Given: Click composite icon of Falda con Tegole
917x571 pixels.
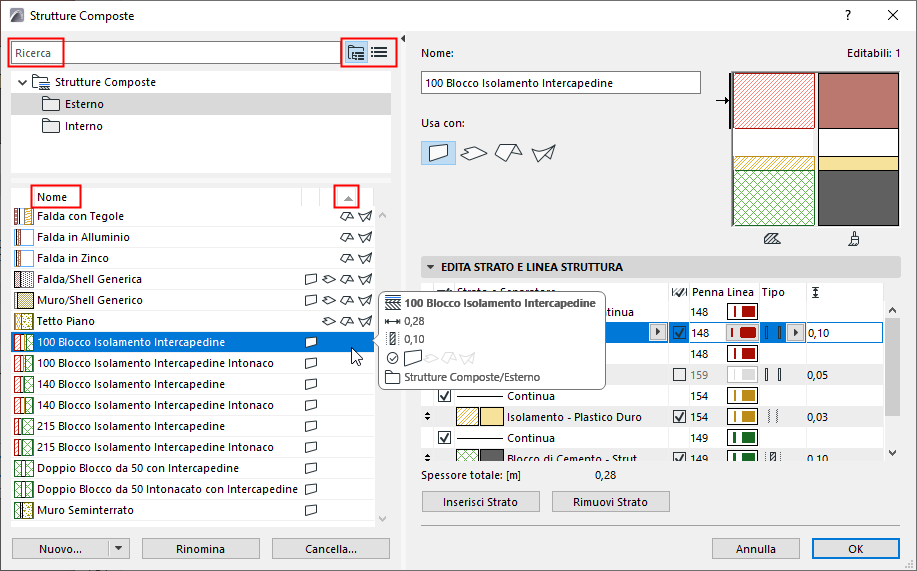Looking at the screenshot, I should pyautogui.click(x=23, y=216).
